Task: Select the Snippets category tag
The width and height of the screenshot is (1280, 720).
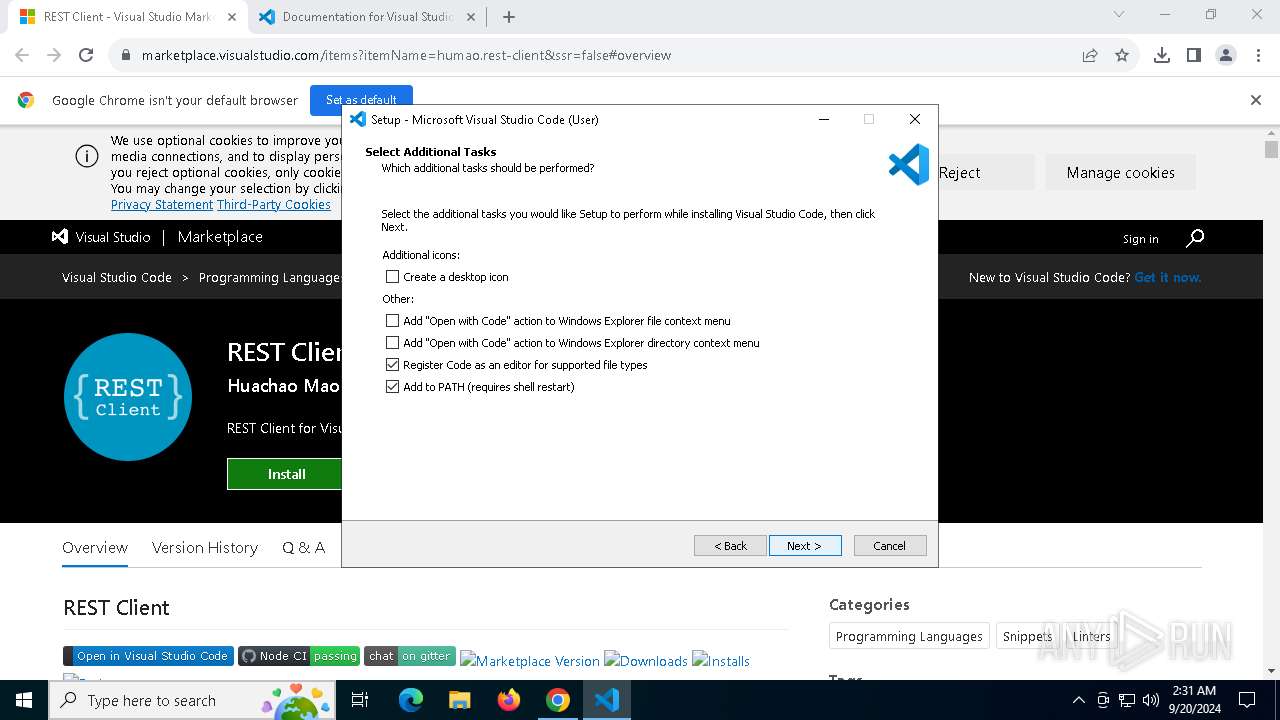Action: click(1027, 636)
